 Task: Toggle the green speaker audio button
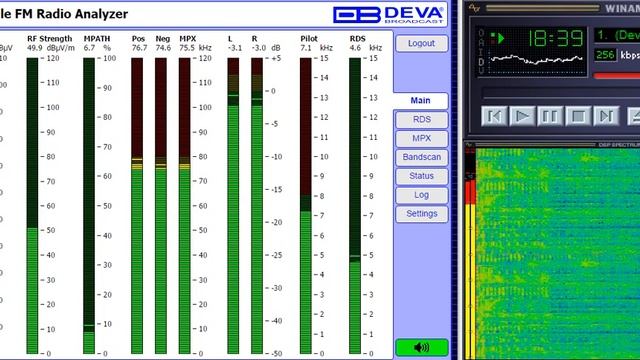click(422, 347)
